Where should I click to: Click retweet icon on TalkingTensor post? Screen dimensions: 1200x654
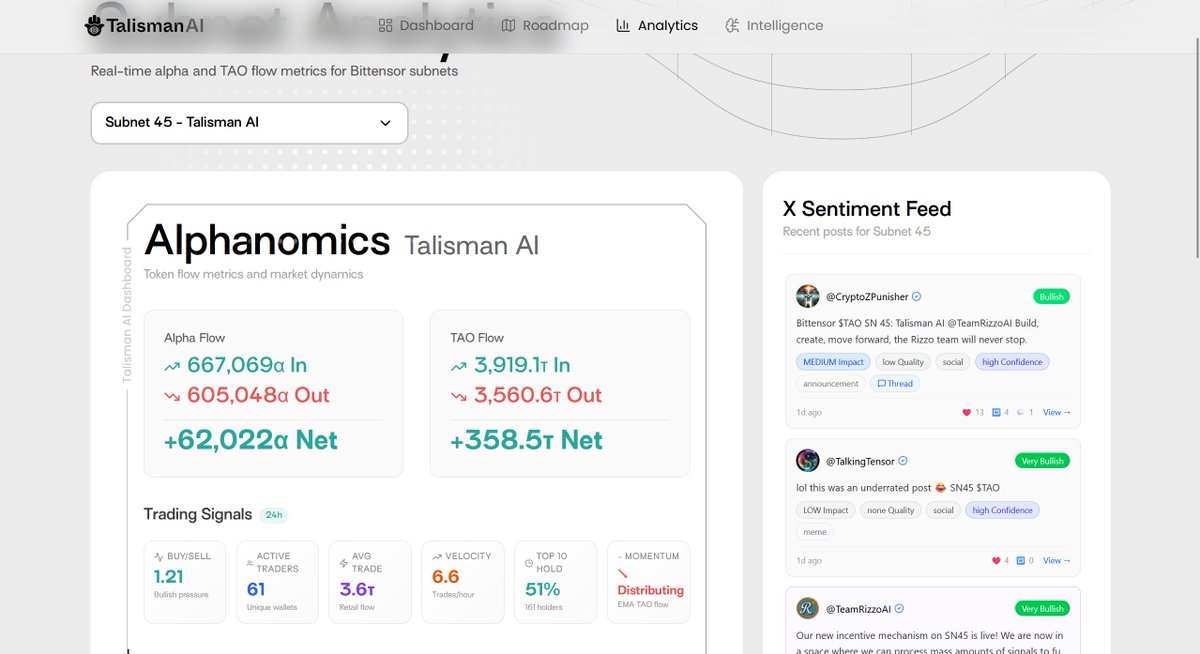click(1020, 560)
